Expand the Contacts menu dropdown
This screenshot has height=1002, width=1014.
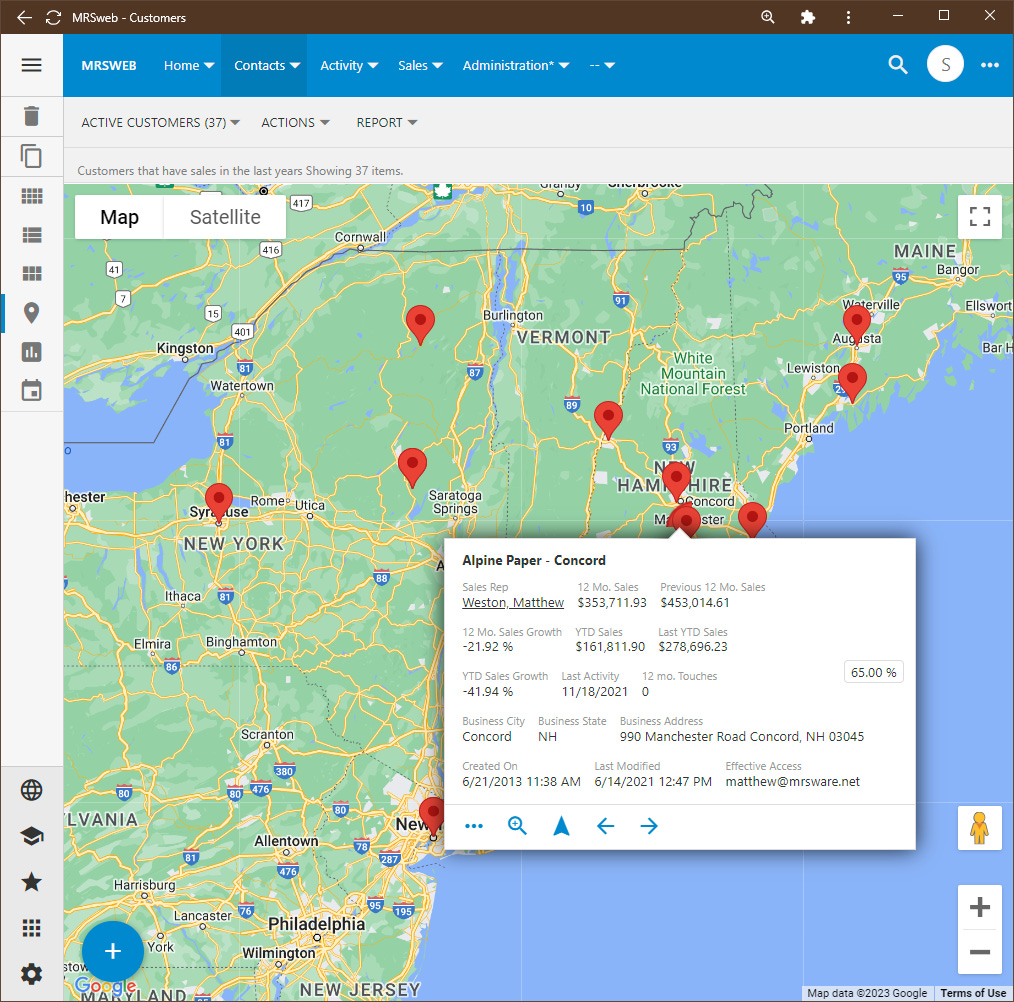coord(266,65)
